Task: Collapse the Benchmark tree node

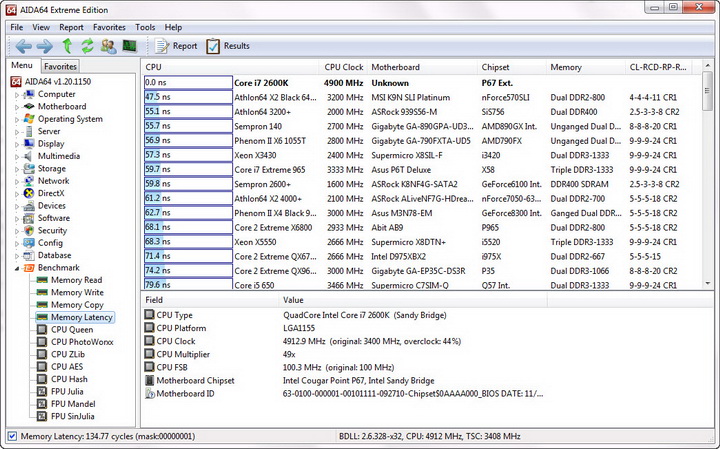Action: coord(17,269)
